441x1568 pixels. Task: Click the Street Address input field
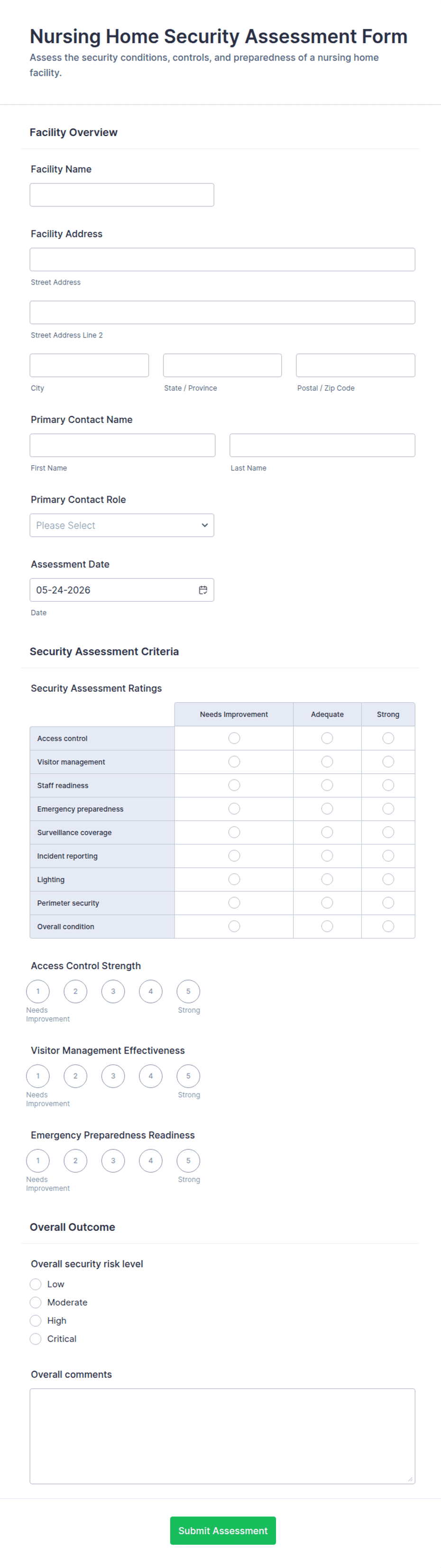[222, 259]
